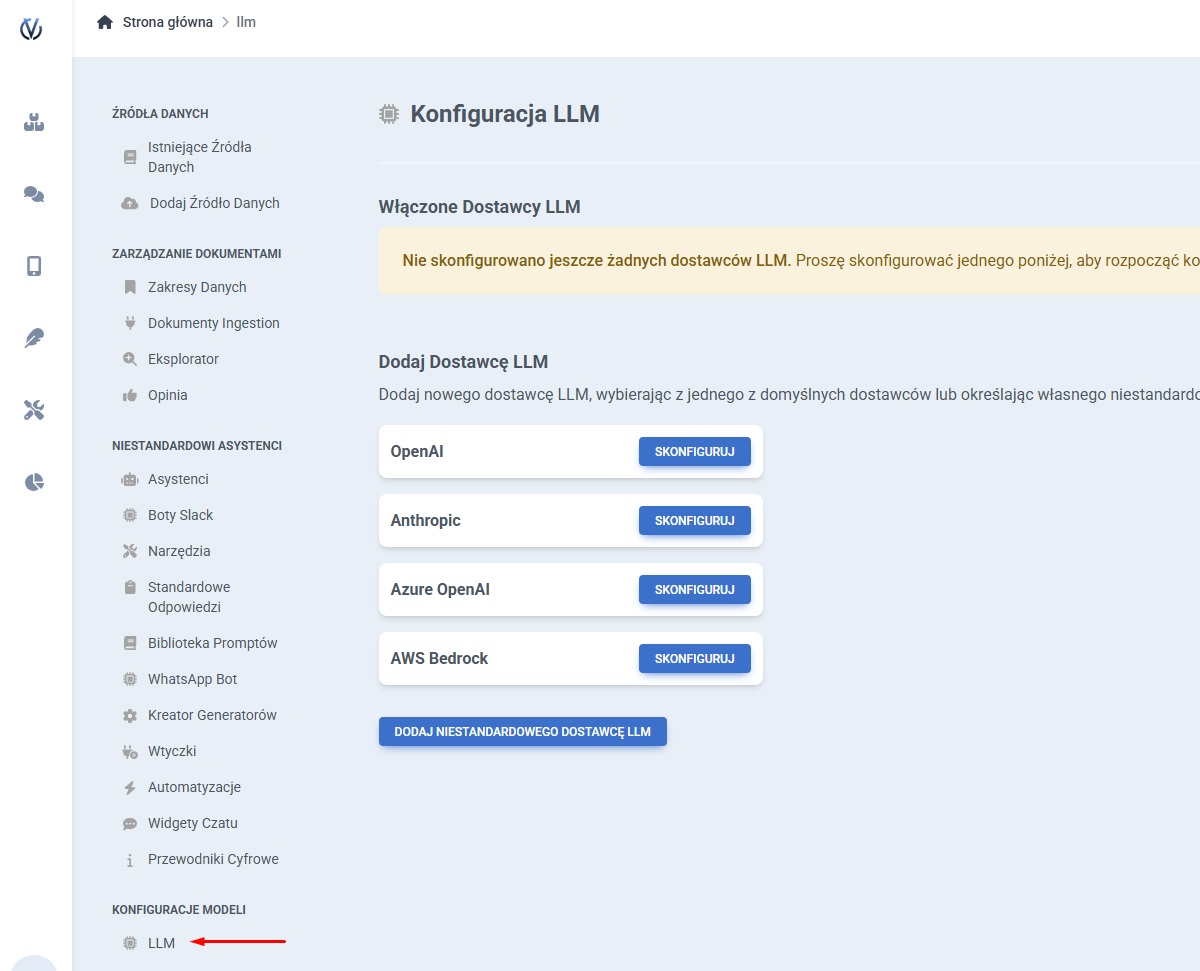The image size is (1200, 971).
Task: Click Dodaj Niestandardowego Dostawcę LLM button
Action: coord(522,731)
